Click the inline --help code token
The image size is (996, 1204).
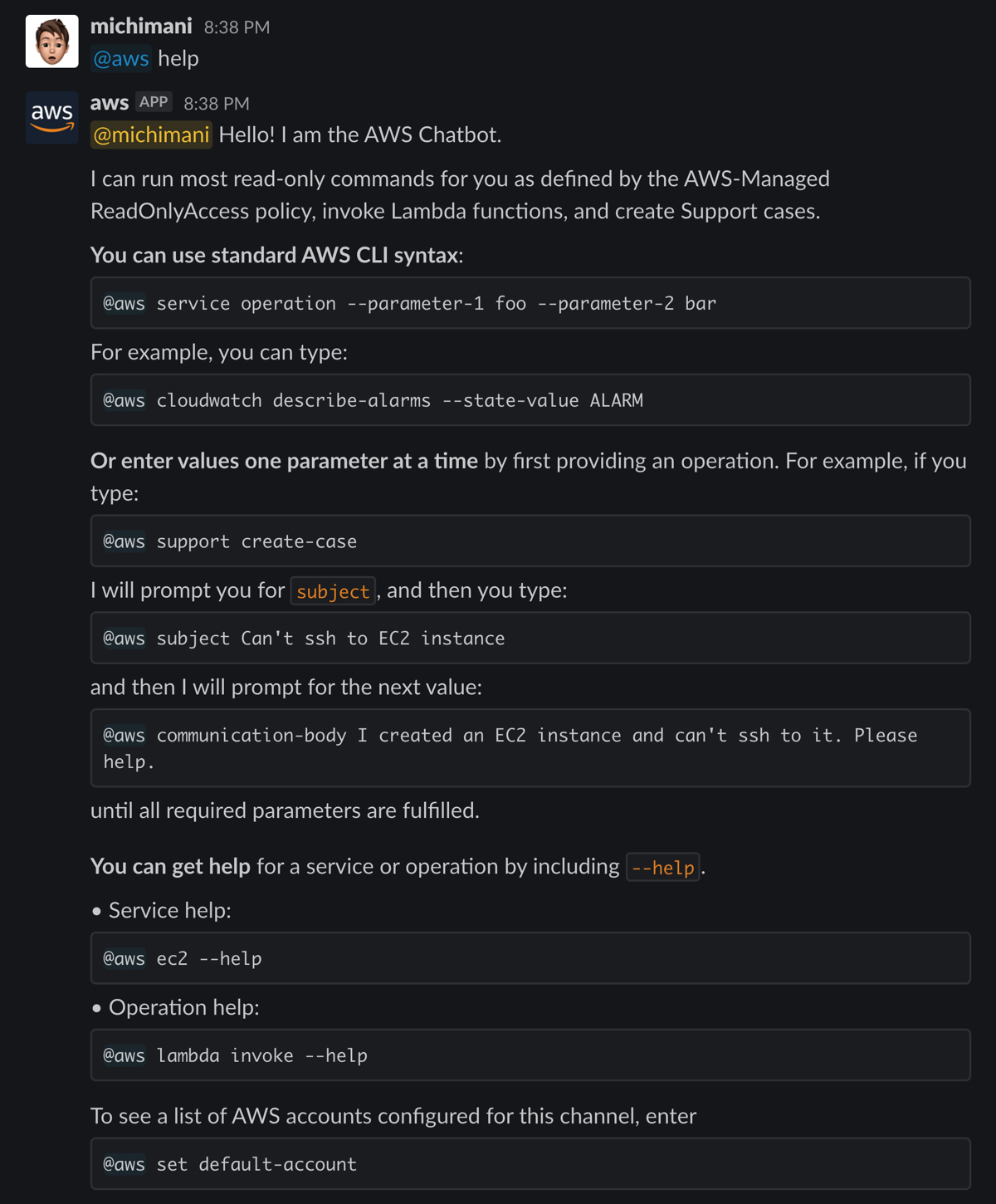[662, 867]
